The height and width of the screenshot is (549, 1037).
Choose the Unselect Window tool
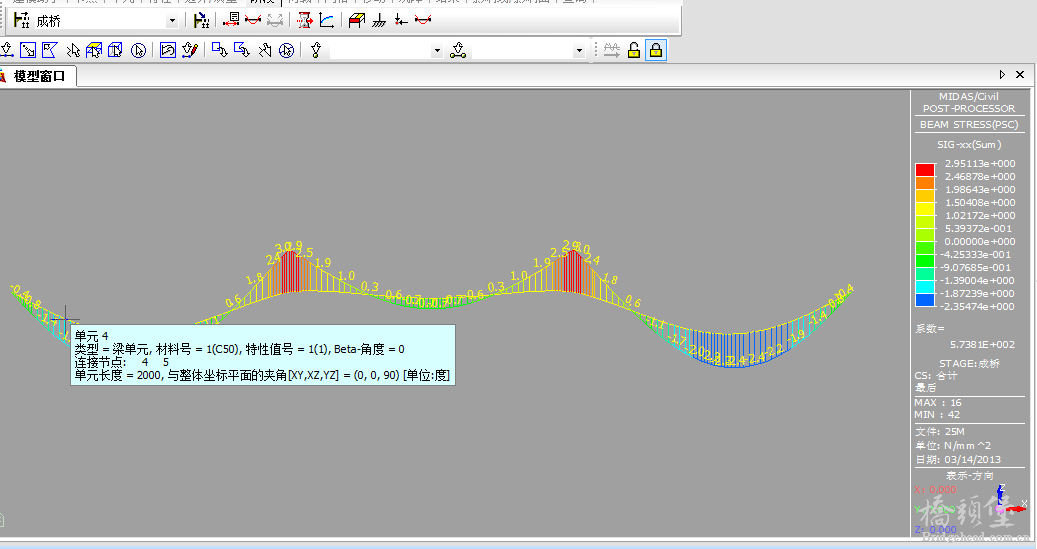[x=220, y=50]
